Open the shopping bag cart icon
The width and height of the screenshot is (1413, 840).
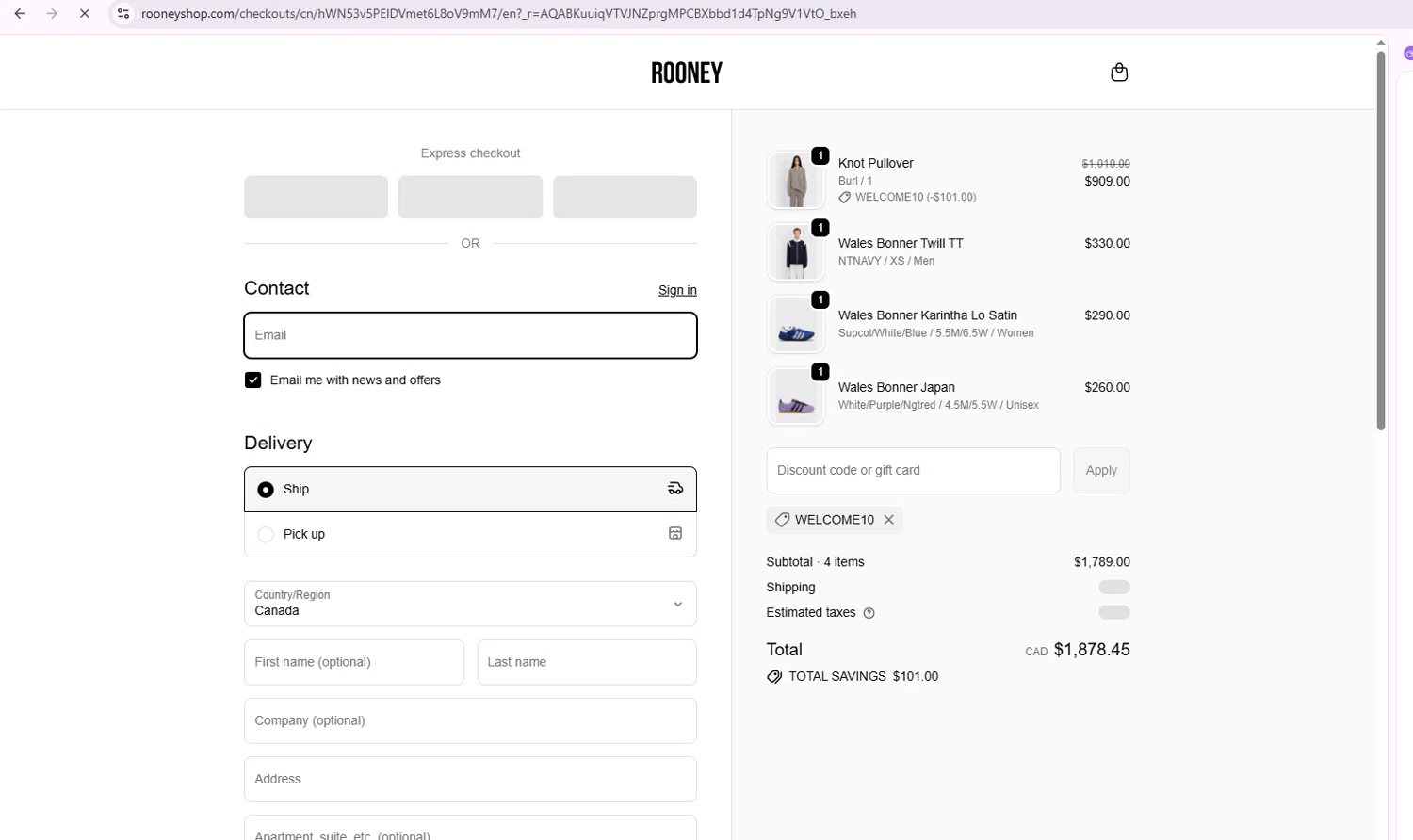point(1119,73)
